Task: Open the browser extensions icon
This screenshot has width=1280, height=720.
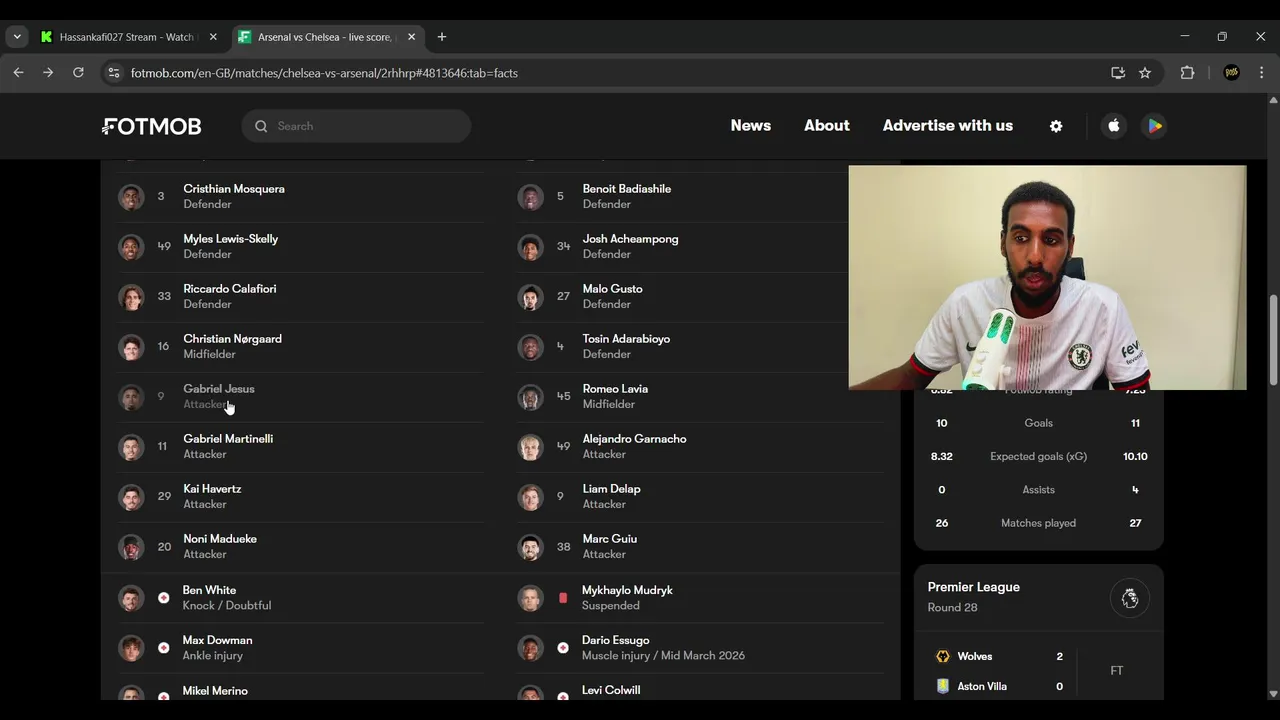Action: pos(1188,73)
